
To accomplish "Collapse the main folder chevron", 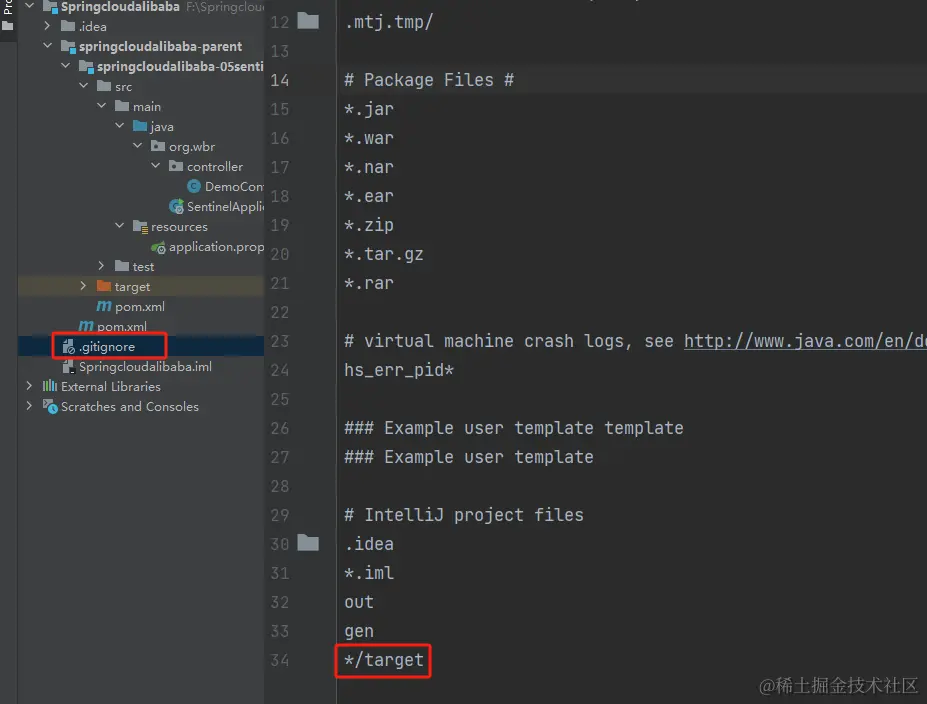I will click(x=102, y=106).
